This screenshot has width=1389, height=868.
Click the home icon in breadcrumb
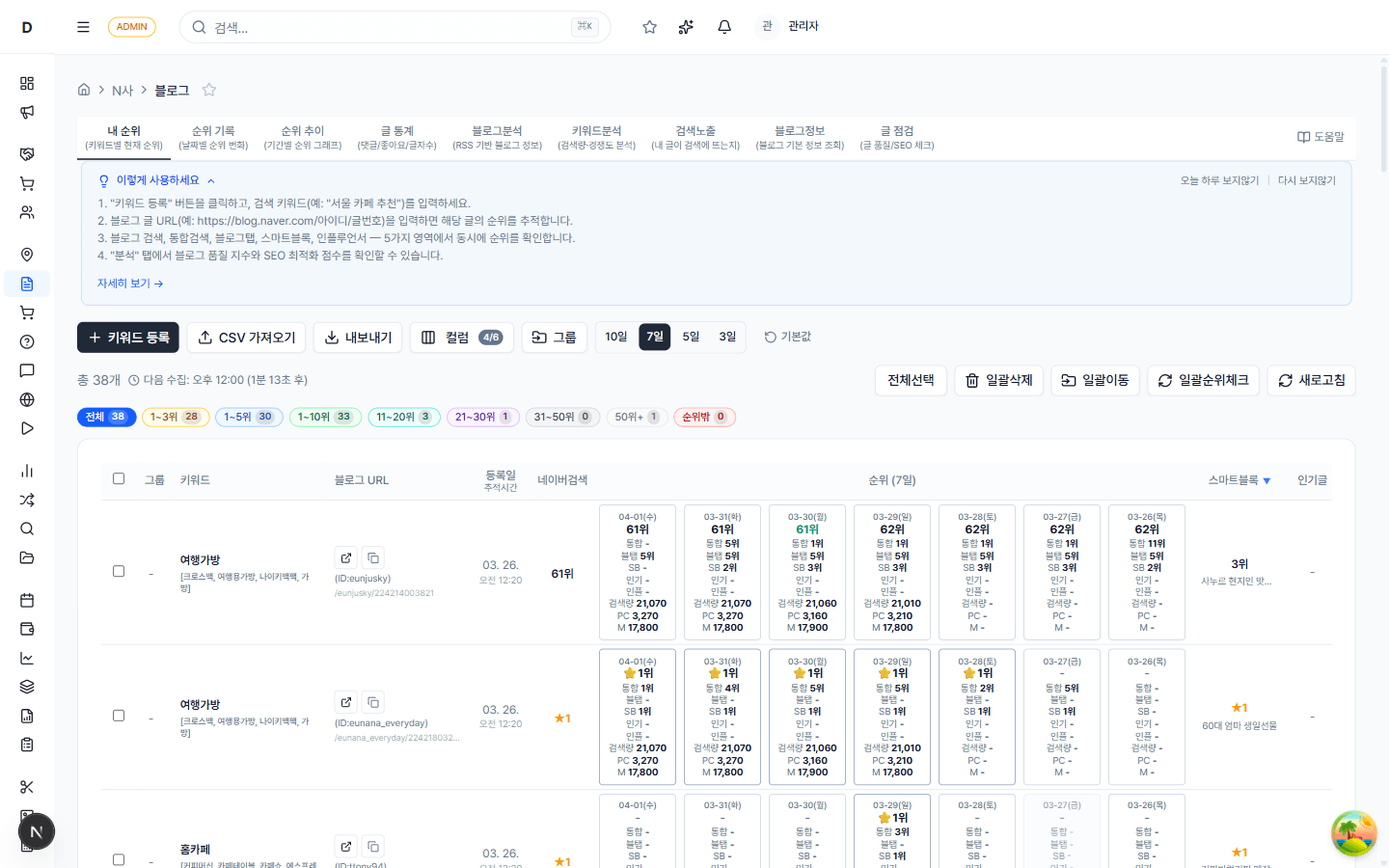[x=84, y=90]
